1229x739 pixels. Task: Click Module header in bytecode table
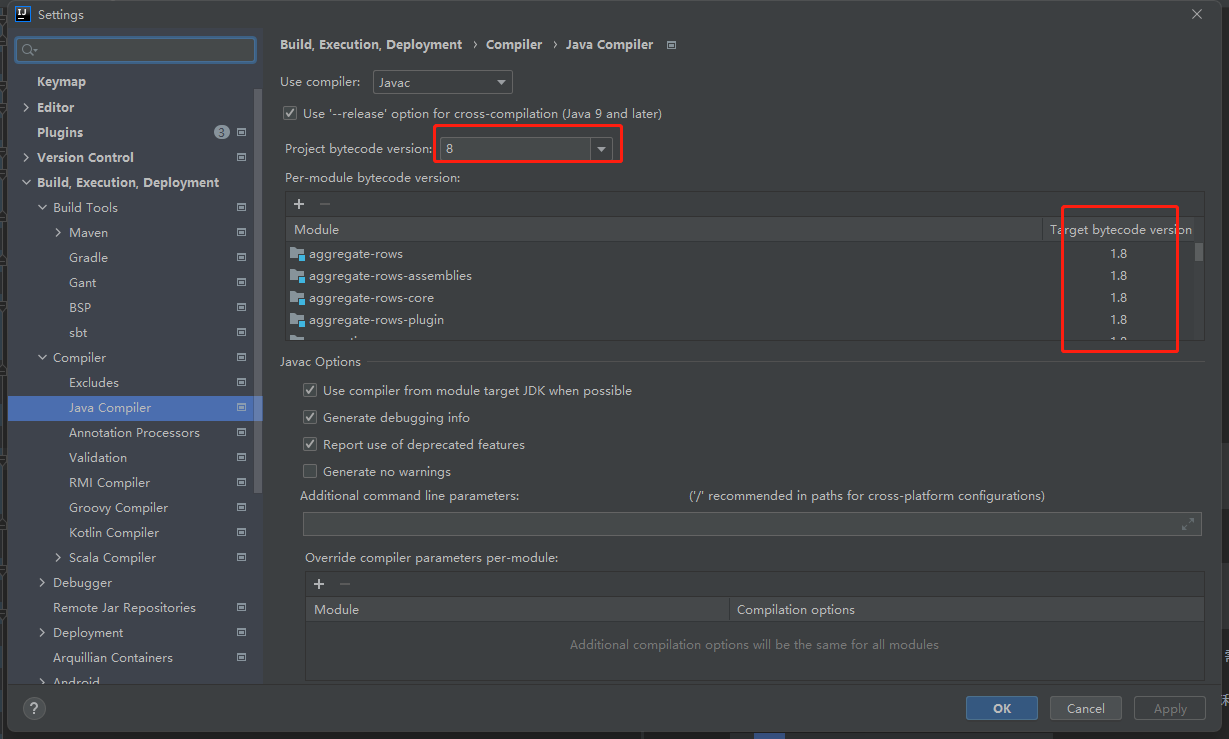(664, 230)
